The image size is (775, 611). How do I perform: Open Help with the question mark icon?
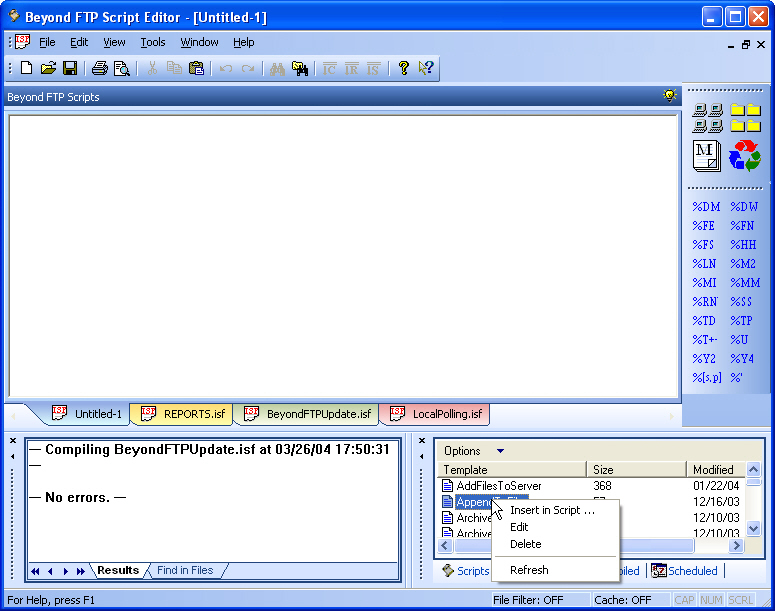(403, 68)
